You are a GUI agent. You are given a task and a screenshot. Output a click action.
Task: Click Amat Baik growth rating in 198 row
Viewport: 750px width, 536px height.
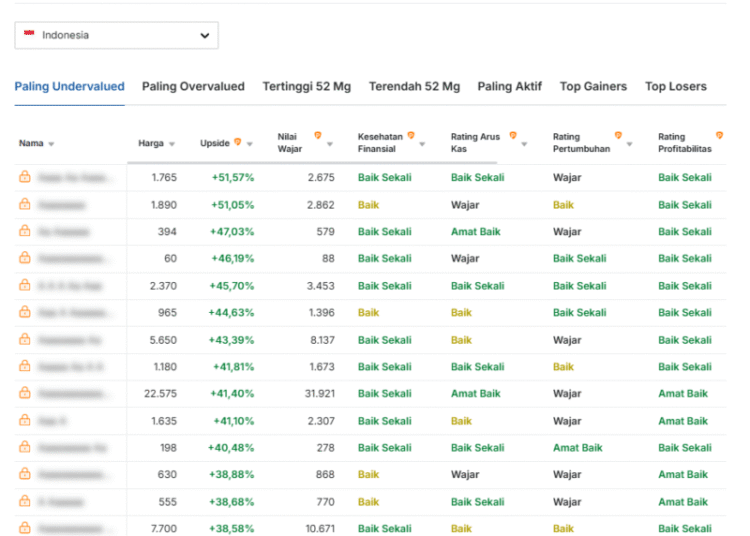578,448
